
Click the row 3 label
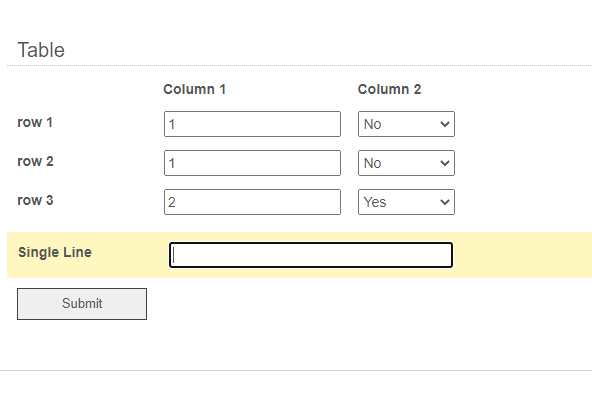pyautogui.click(x=35, y=200)
